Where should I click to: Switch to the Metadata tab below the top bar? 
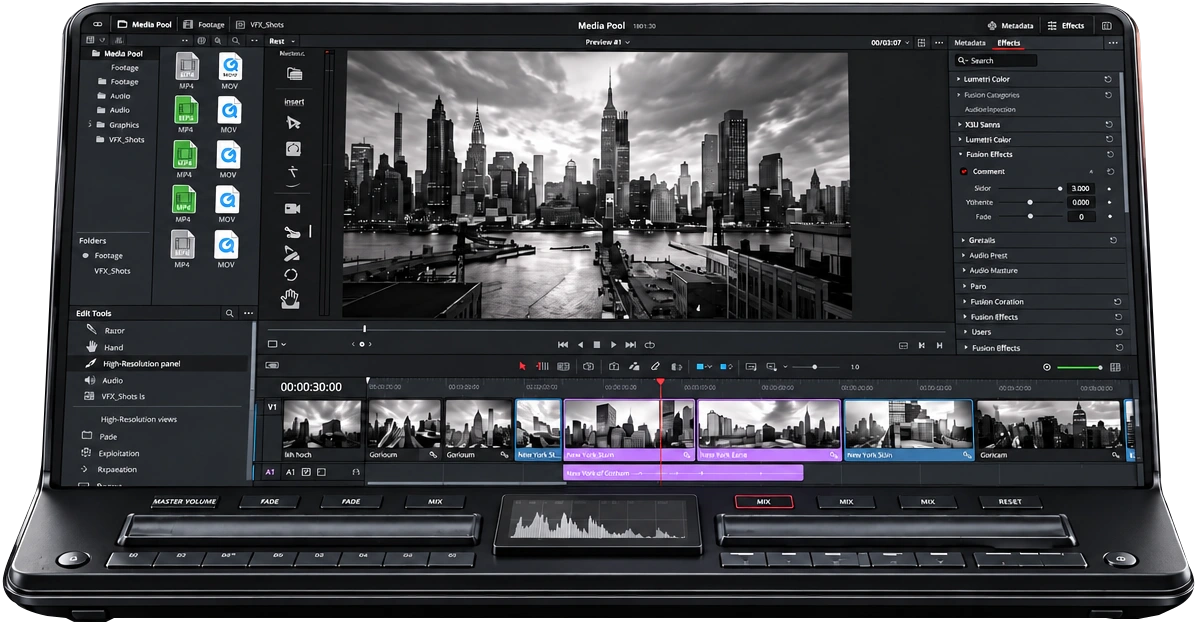(970, 43)
